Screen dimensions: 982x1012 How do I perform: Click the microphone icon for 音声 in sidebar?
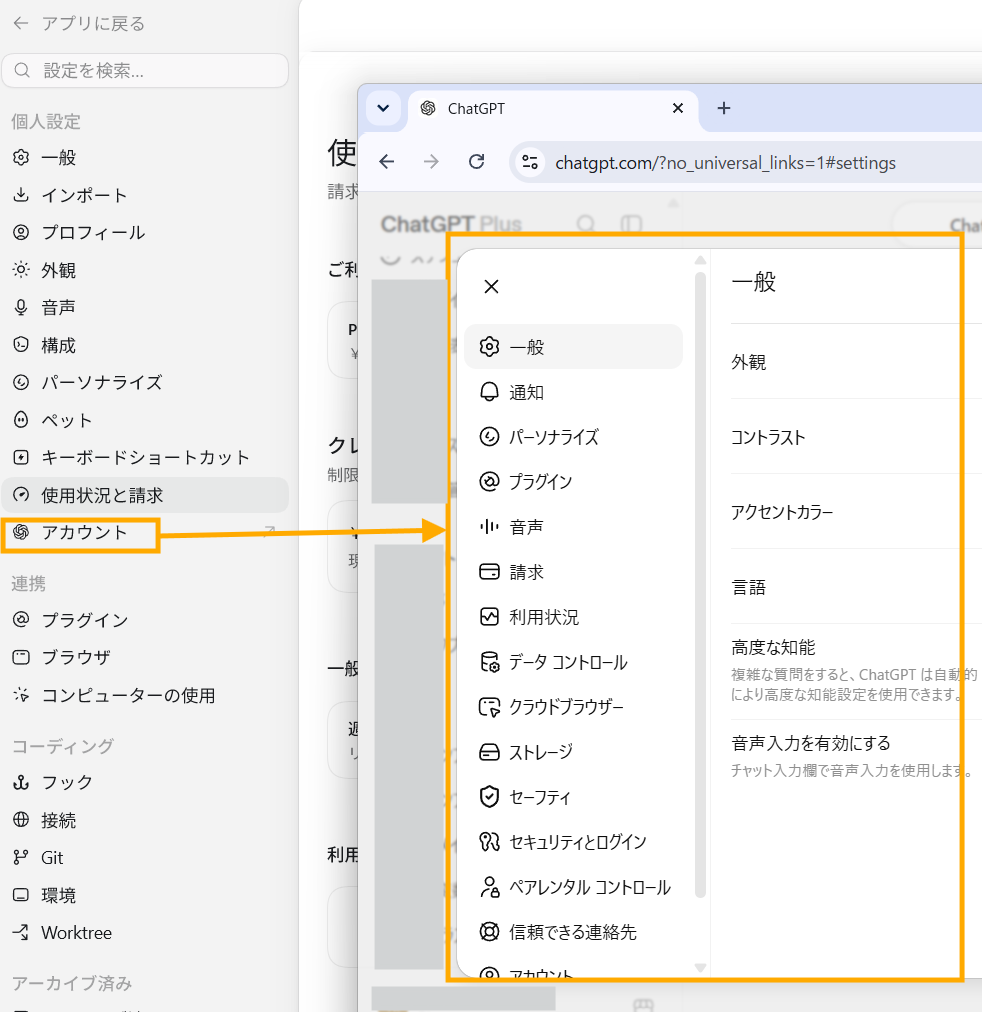point(21,308)
